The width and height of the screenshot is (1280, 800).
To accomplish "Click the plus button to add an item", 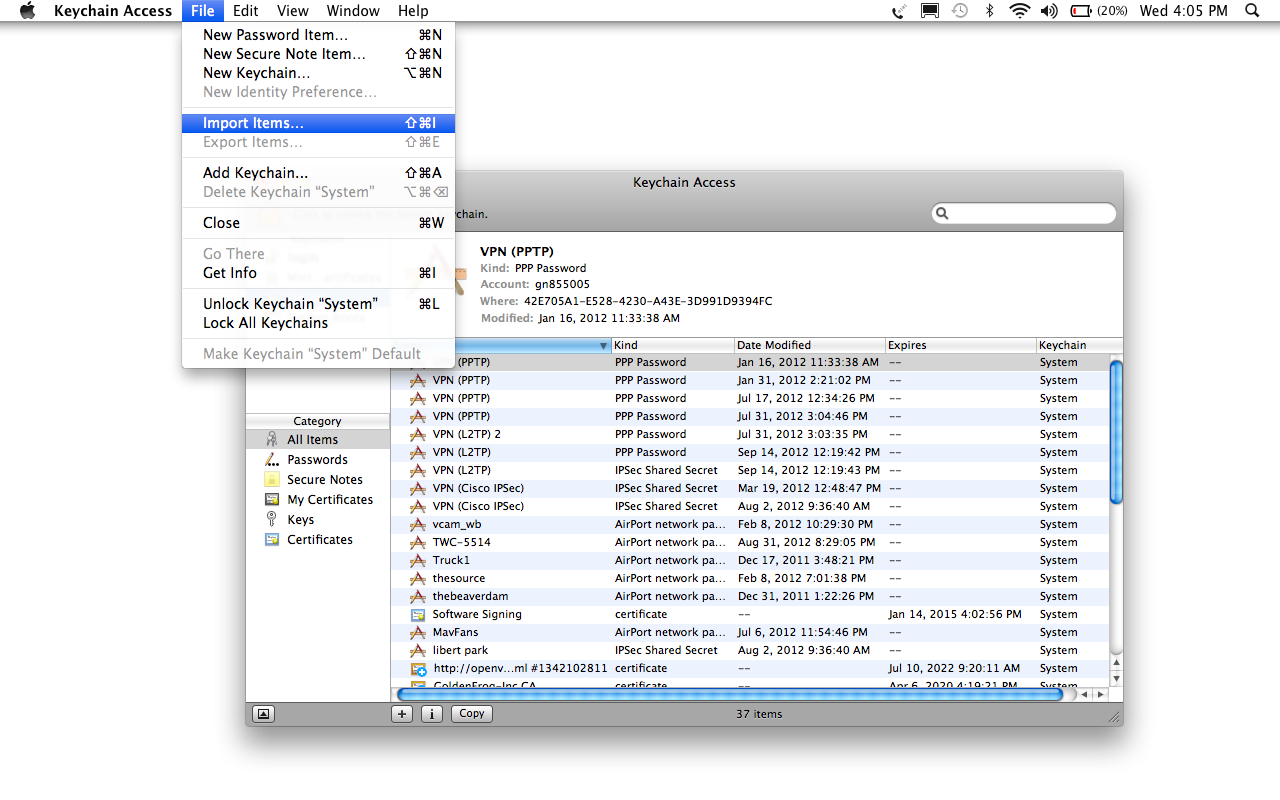I will 402,714.
